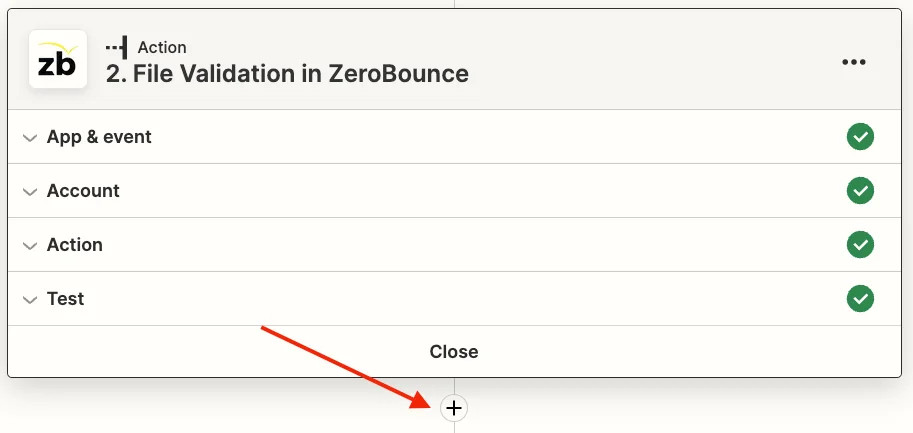
Task: Click the green checkmark on Account row
Action: click(860, 191)
